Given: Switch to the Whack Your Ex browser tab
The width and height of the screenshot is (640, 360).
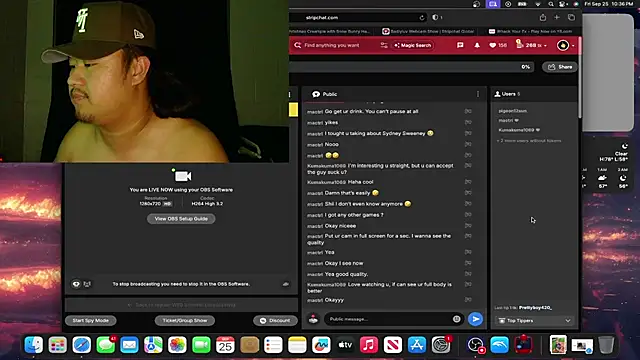Looking at the screenshot, I should coord(531,31).
